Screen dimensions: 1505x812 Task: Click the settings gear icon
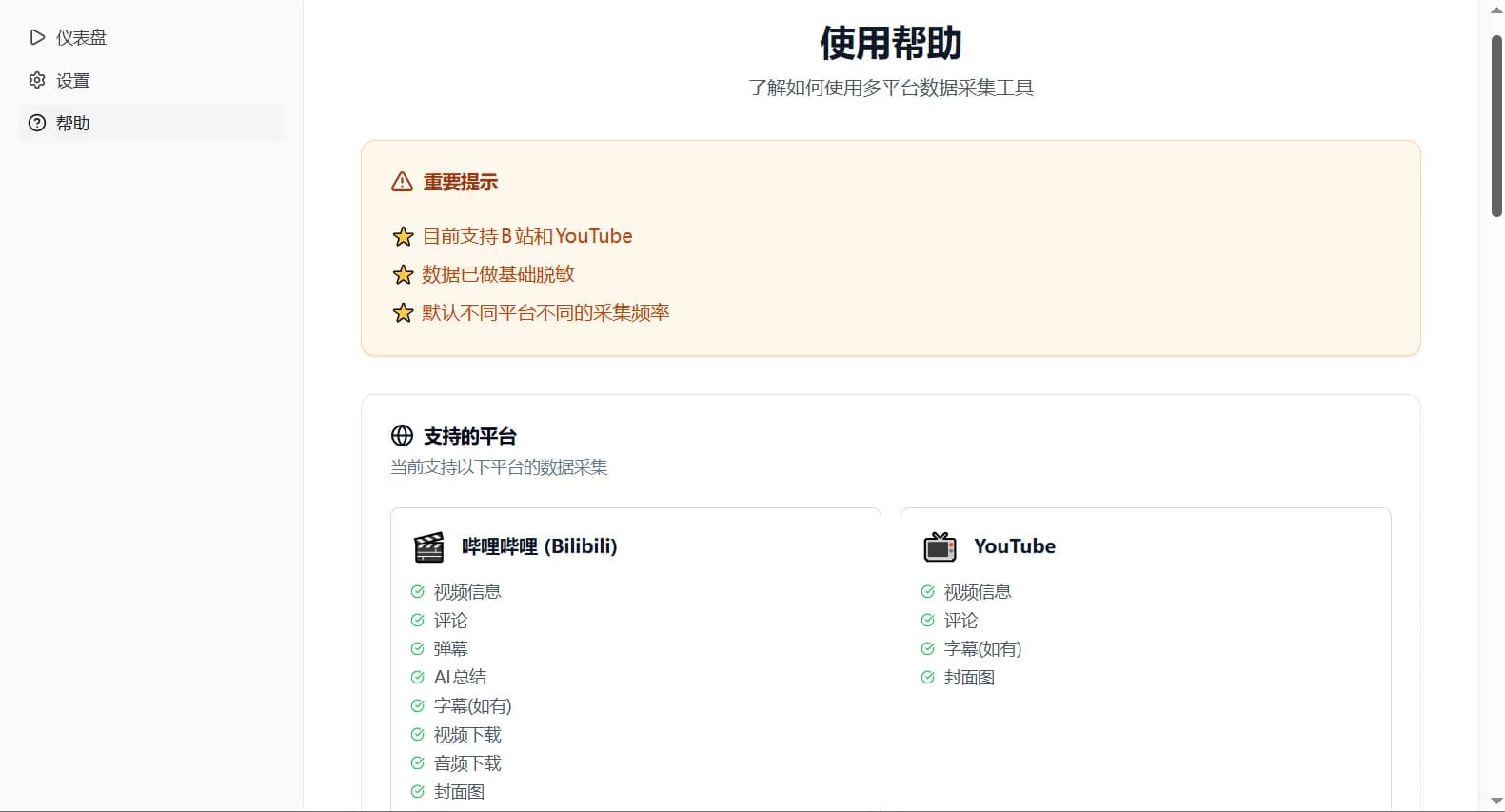click(37, 80)
